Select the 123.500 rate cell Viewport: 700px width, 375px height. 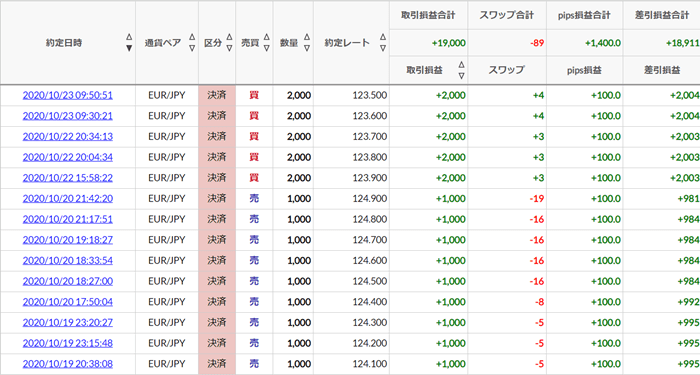tap(351, 95)
